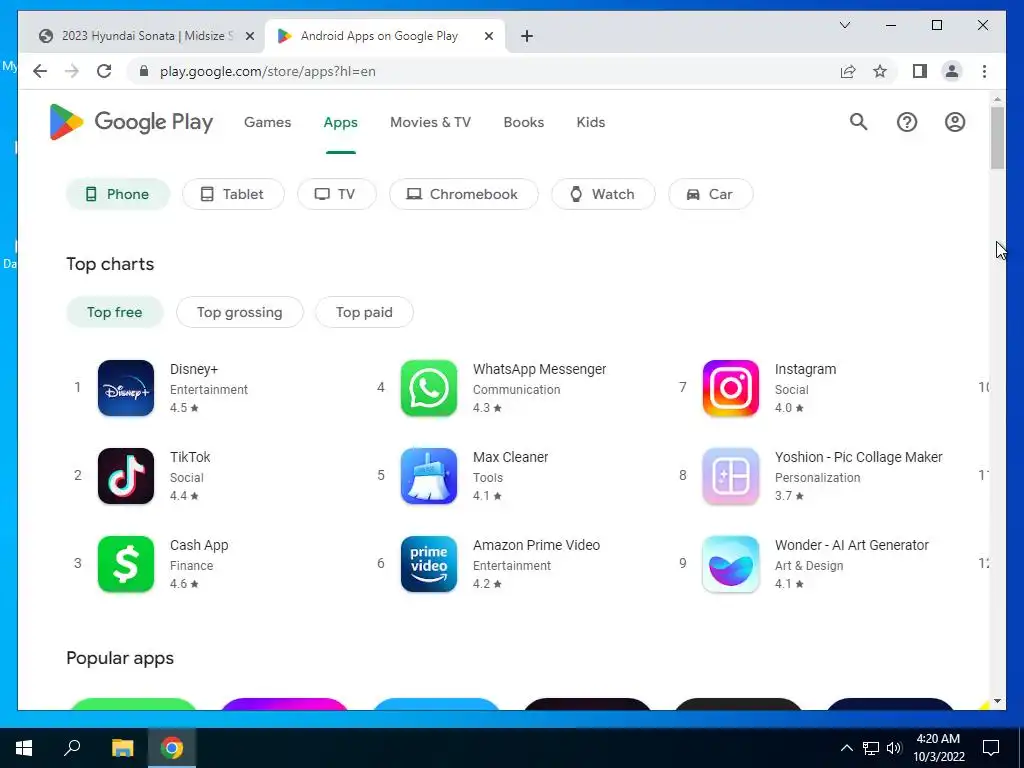The image size is (1024, 768).
Task: Select the Tablet device filter
Action: pyautogui.click(x=233, y=194)
